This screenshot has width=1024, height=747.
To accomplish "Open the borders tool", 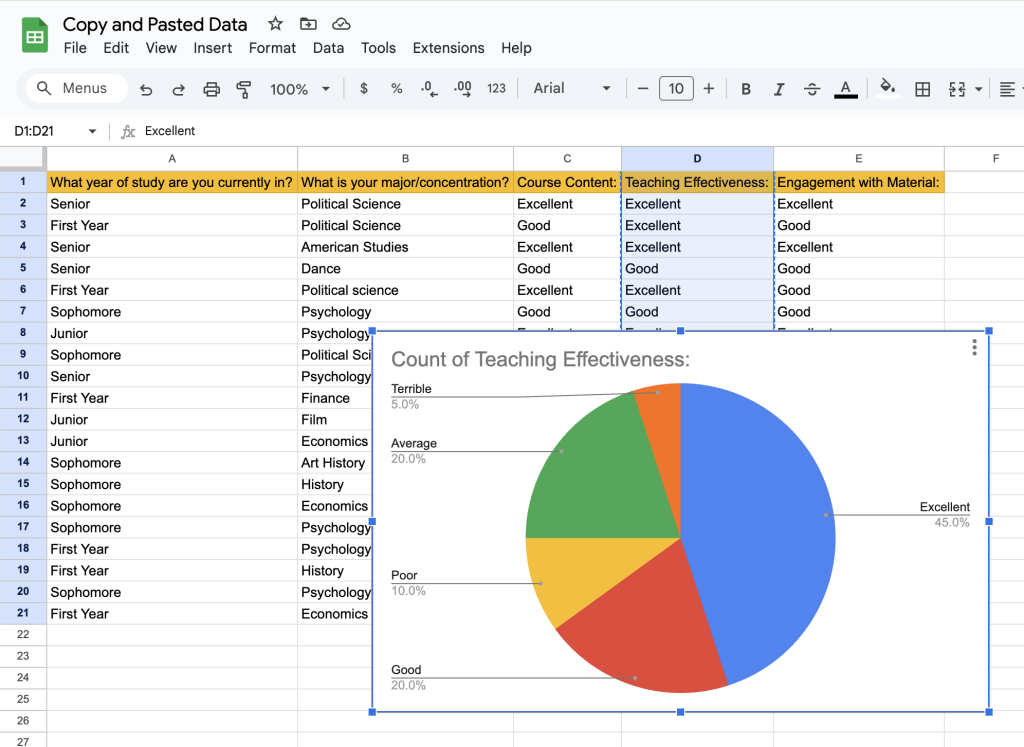I will [x=922, y=89].
